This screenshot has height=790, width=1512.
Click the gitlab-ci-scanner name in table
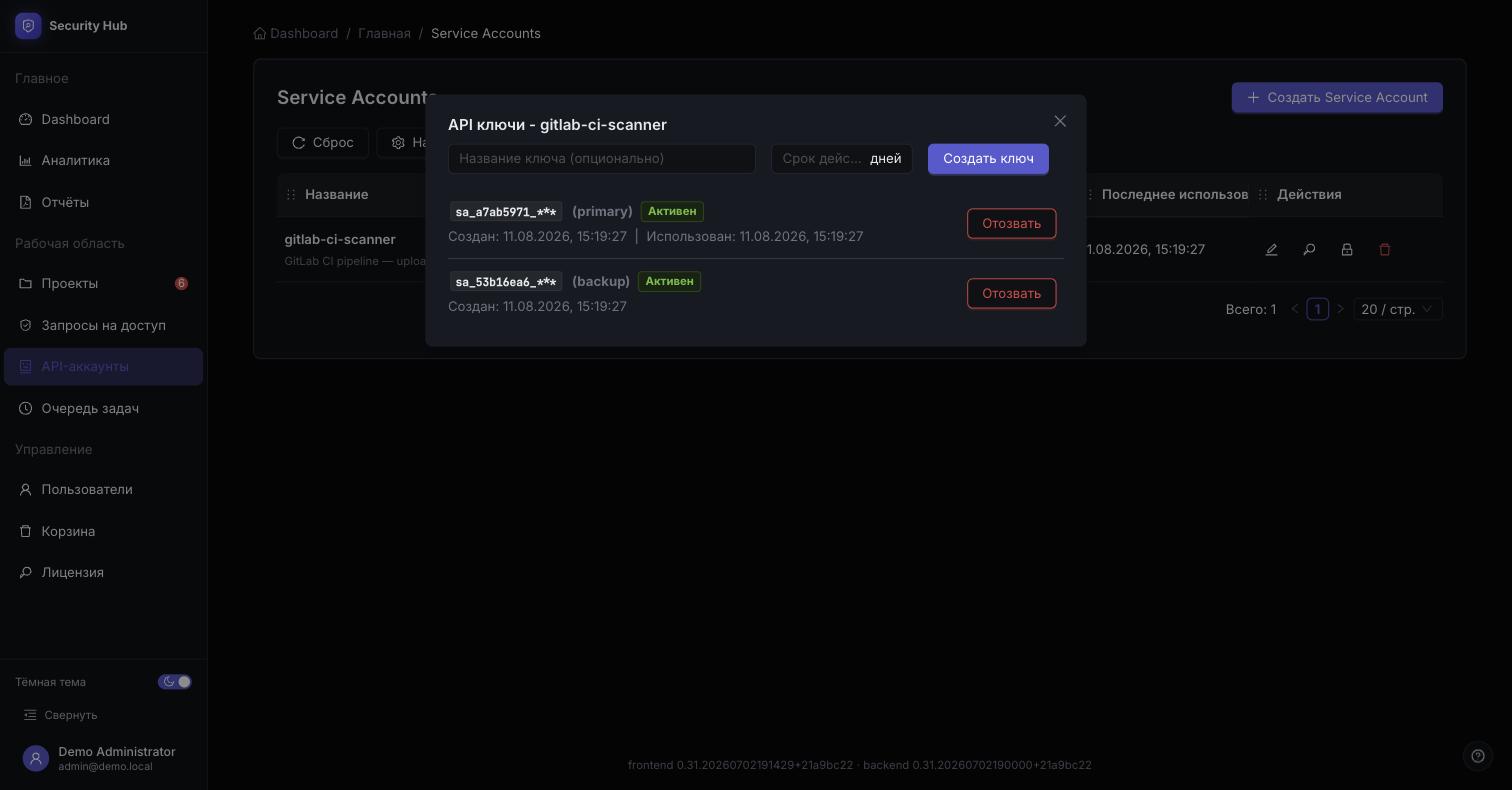pos(340,239)
